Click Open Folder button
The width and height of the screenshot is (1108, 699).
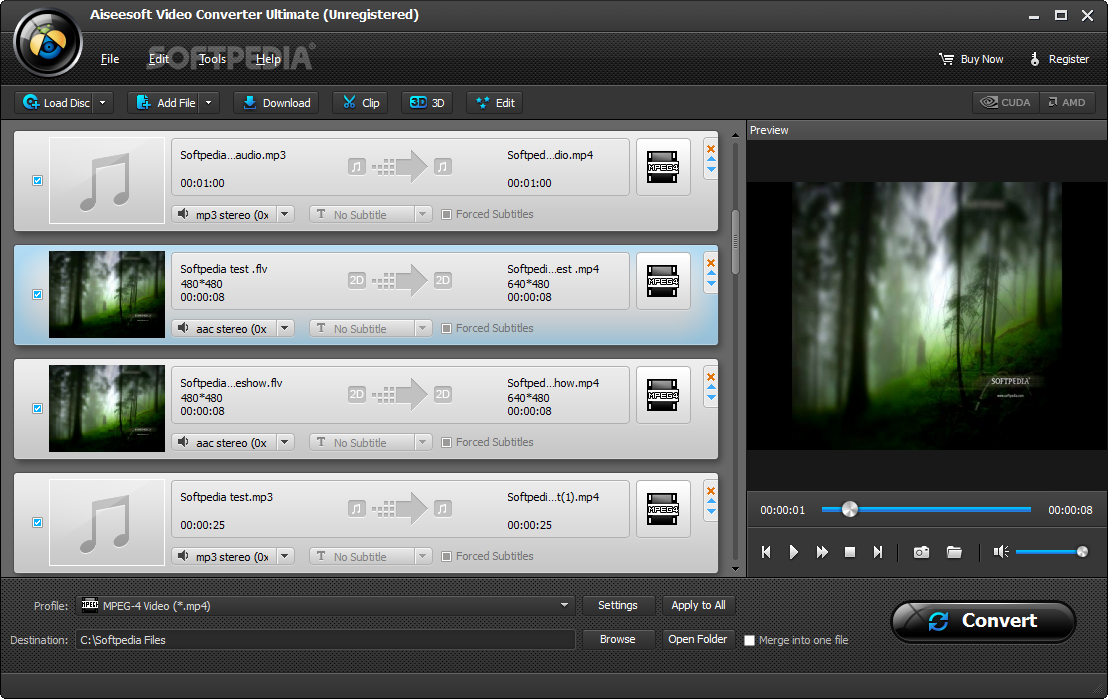tap(698, 640)
